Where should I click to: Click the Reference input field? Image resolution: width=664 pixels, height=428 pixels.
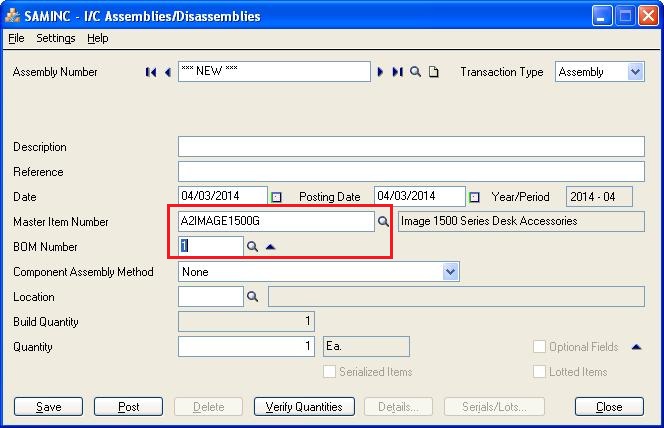pos(411,171)
